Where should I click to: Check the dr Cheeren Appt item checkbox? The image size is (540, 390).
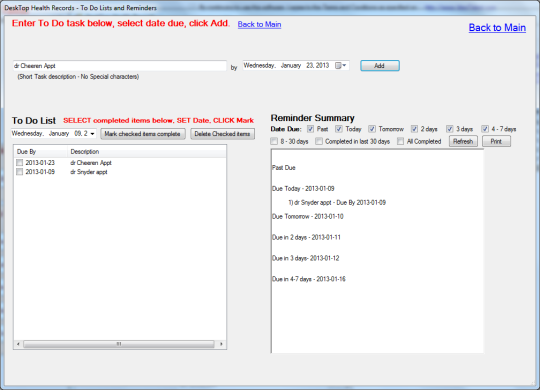(20, 163)
